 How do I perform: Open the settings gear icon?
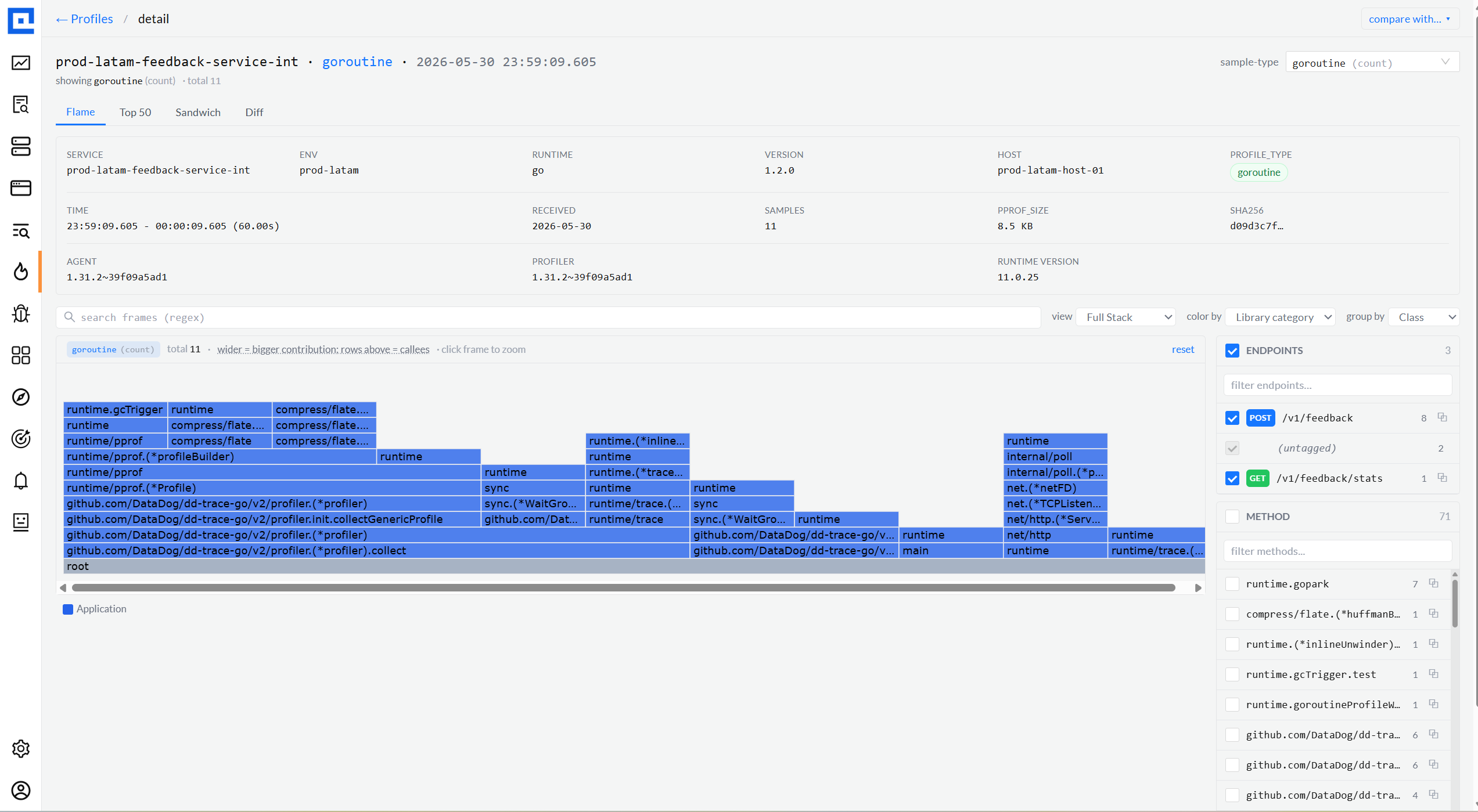(21, 749)
